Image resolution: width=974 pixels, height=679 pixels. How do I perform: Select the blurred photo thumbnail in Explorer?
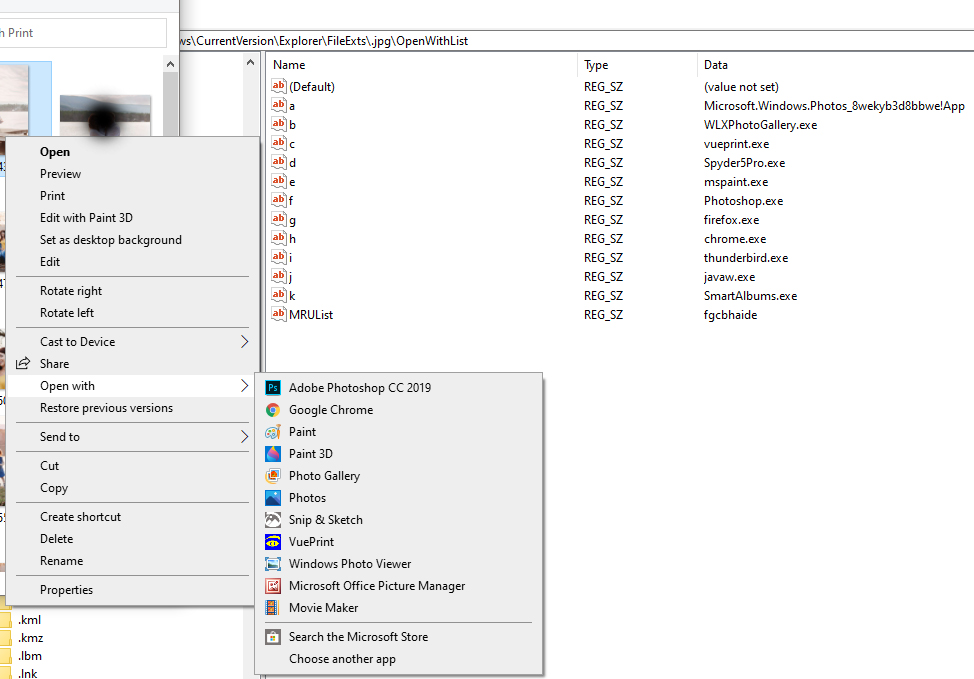click(105, 116)
